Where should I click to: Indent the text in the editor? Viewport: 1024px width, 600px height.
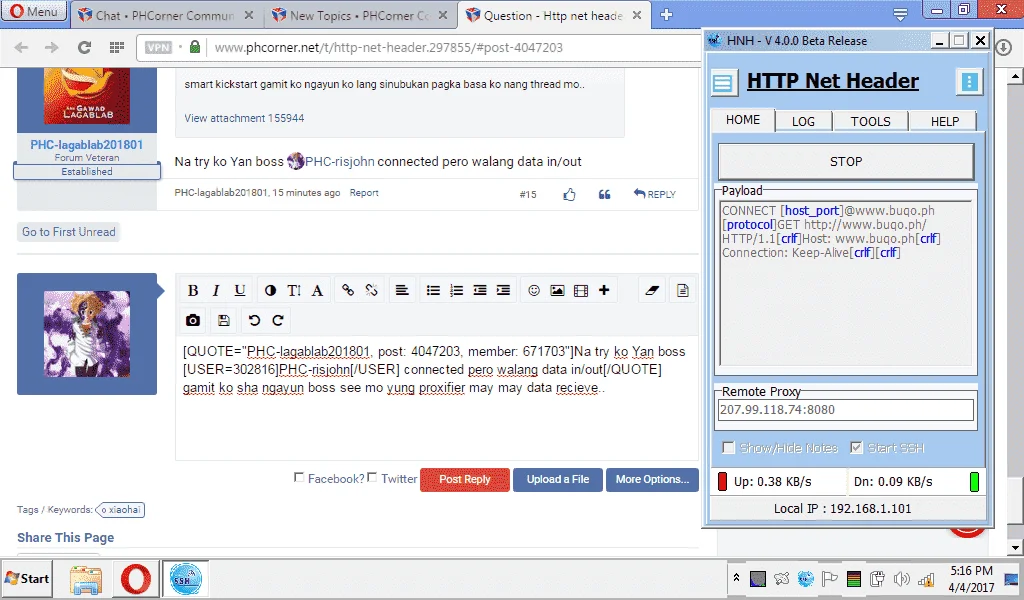[504, 291]
